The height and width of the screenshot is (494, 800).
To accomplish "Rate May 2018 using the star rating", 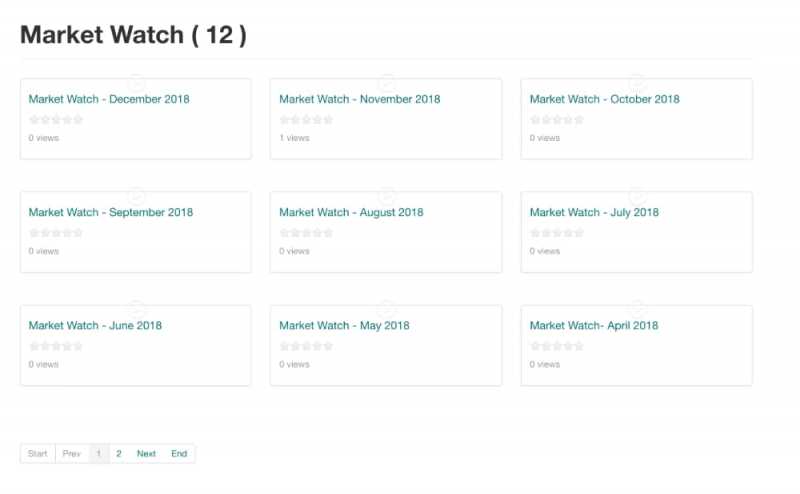I will 306,346.
